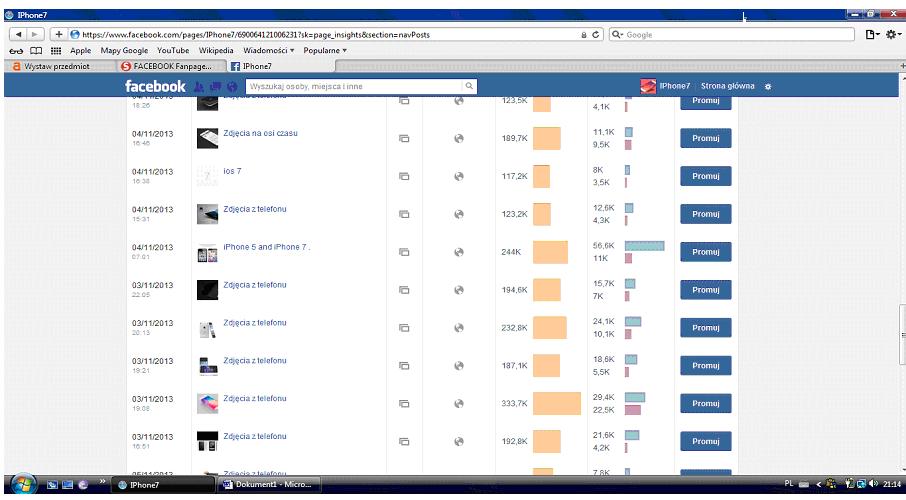906x500 pixels.
Task: Click the 333,7K orange reach bar
Action: pyautogui.click(x=556, y=403)
